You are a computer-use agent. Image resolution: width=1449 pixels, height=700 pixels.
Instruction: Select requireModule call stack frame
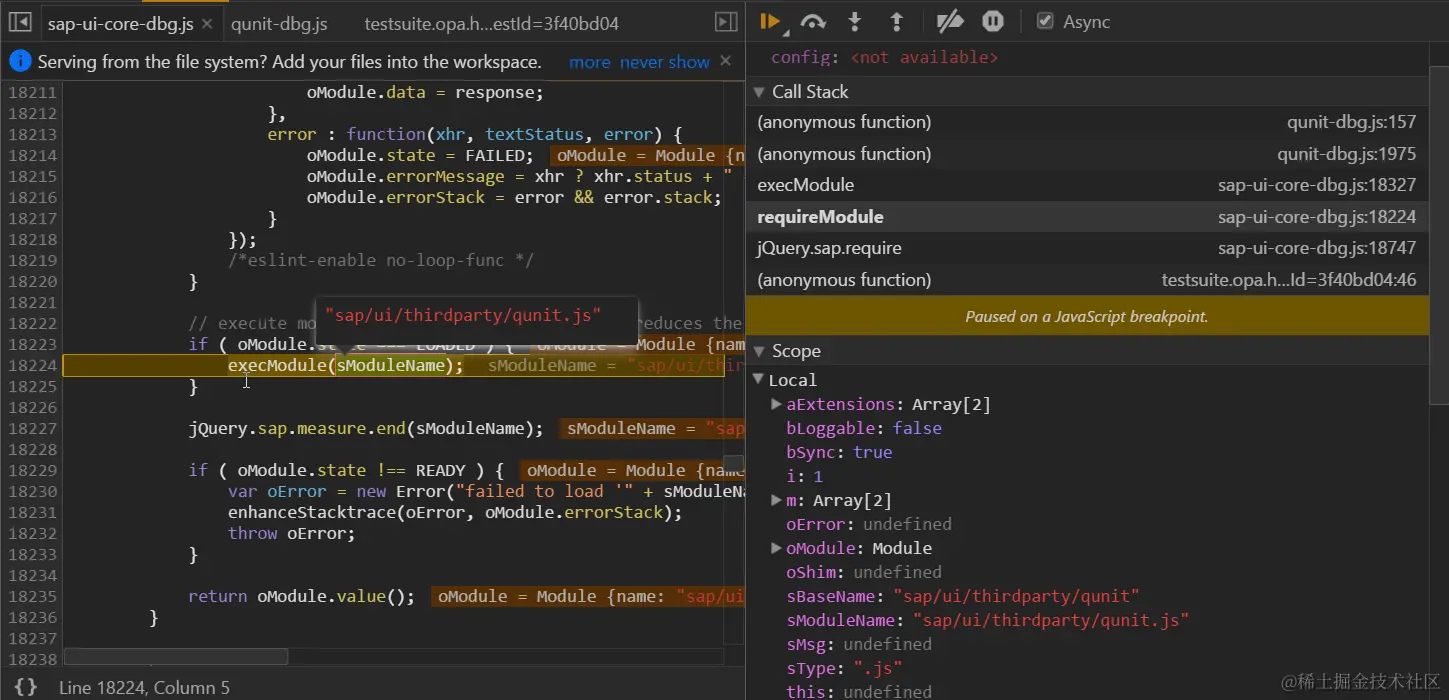(x=1087, y=217)
